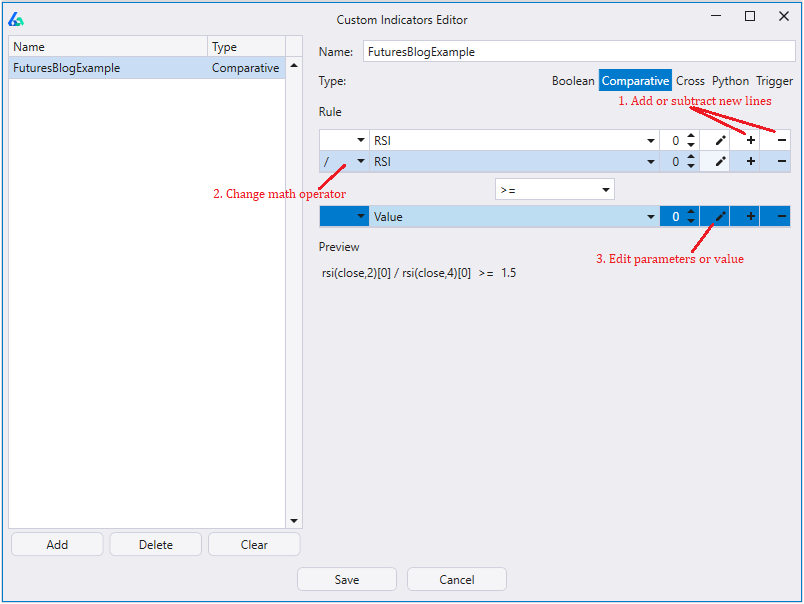Click plus icon on second RSI row
The image size is (804, 604).
pos(751,162)
